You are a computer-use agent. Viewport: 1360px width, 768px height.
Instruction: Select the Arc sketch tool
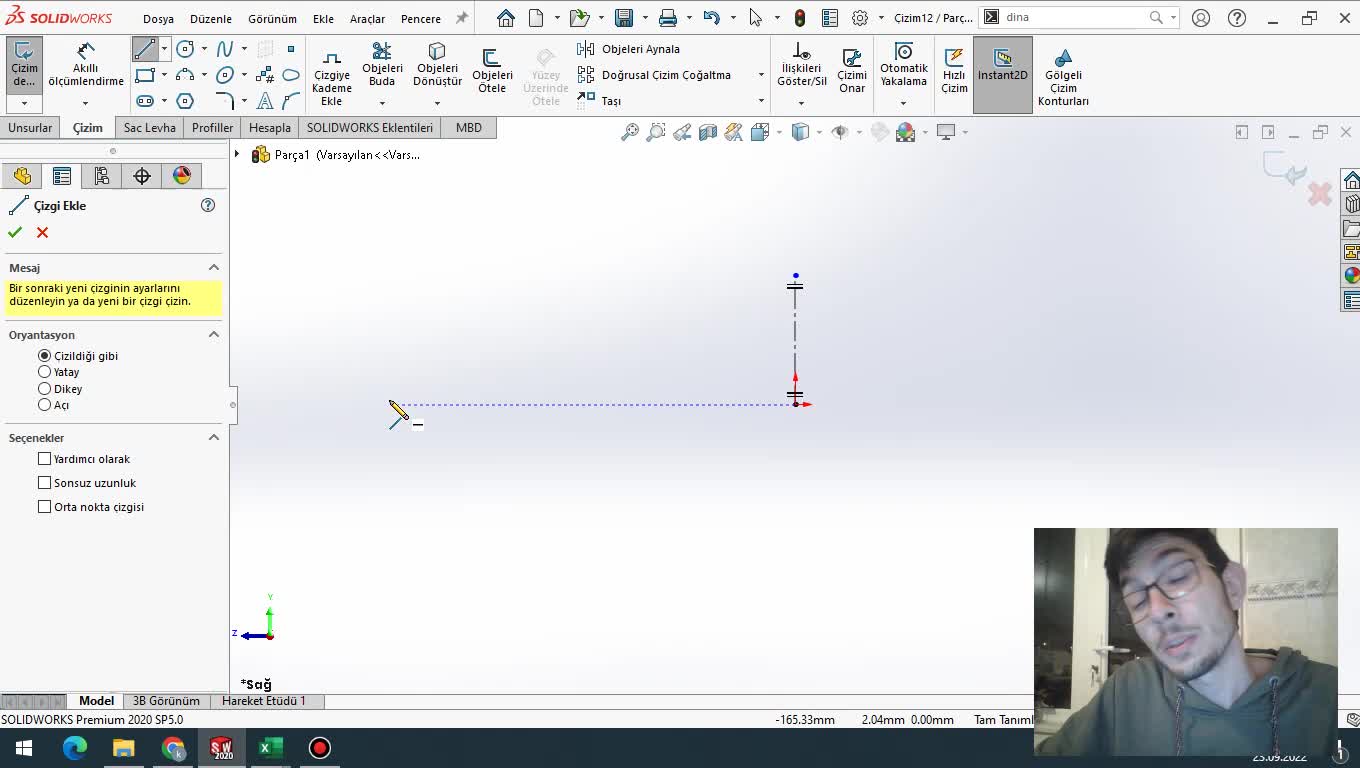(185, 75)
